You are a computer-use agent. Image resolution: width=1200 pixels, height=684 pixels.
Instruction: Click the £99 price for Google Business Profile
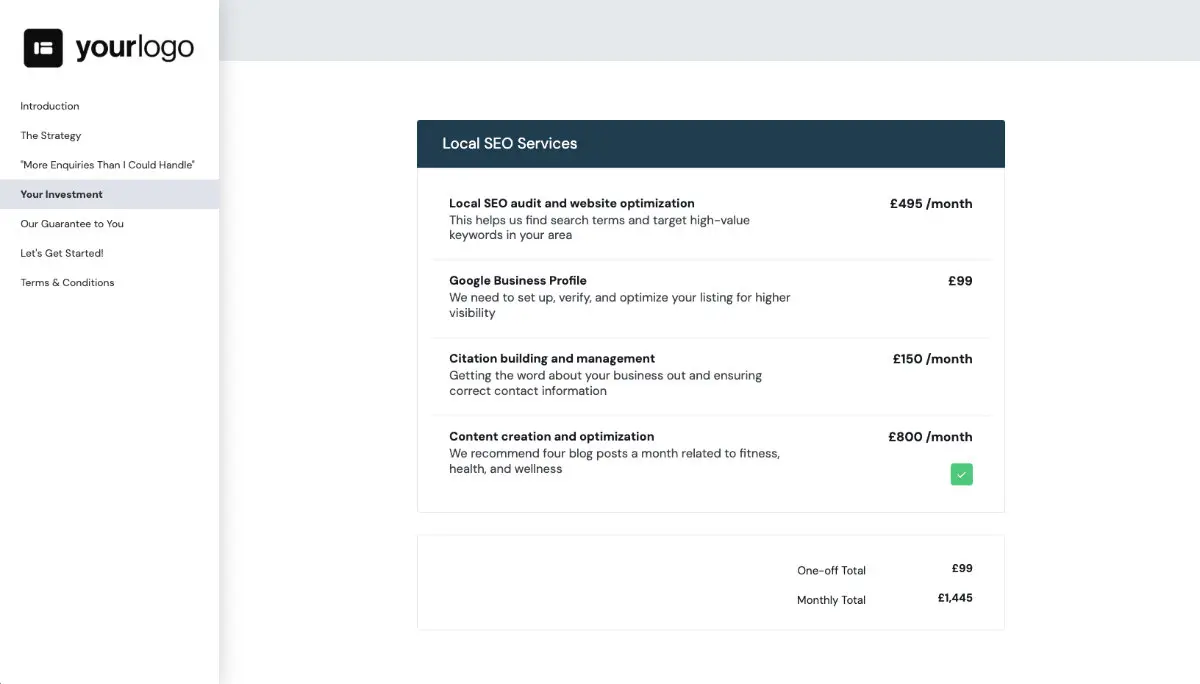(960, 281)
